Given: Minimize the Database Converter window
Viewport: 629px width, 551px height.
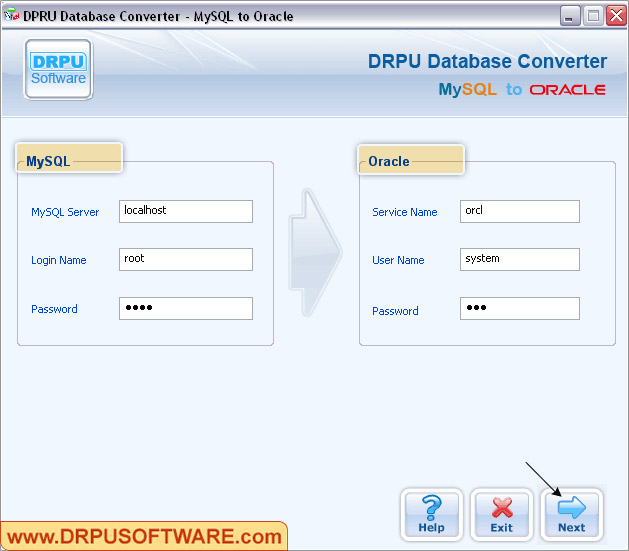Looking at the screenshot, I should tap(570, 16).
